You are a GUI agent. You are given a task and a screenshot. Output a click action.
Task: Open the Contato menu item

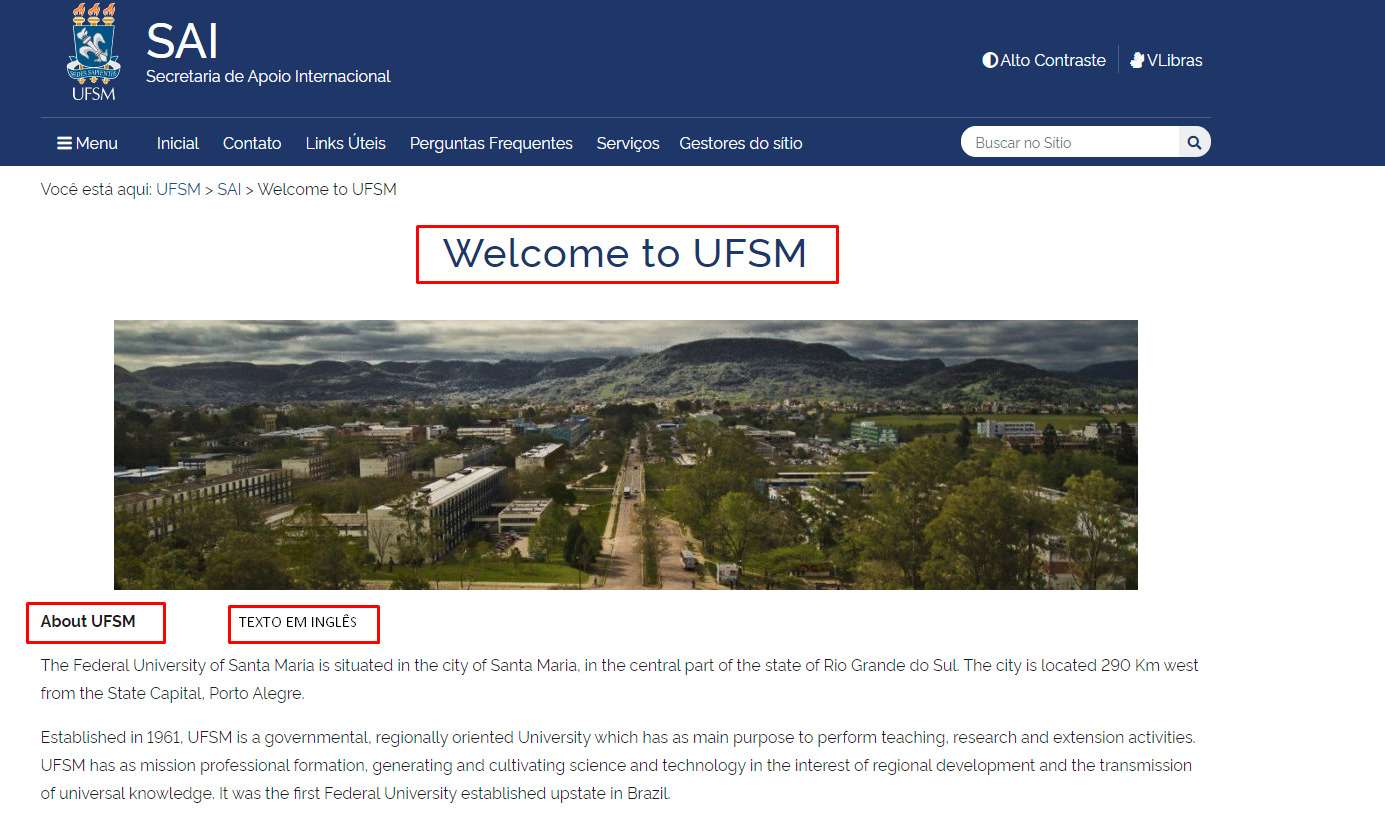click(252, 143)
